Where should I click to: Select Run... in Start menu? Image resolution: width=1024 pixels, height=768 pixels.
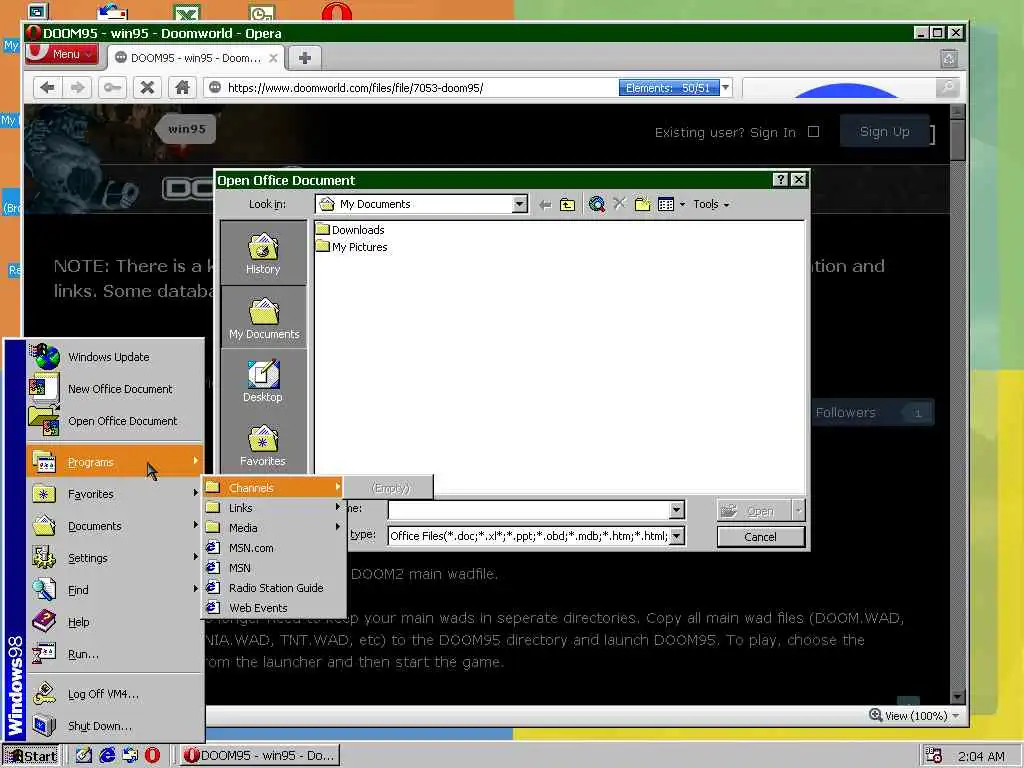point(114,654)
